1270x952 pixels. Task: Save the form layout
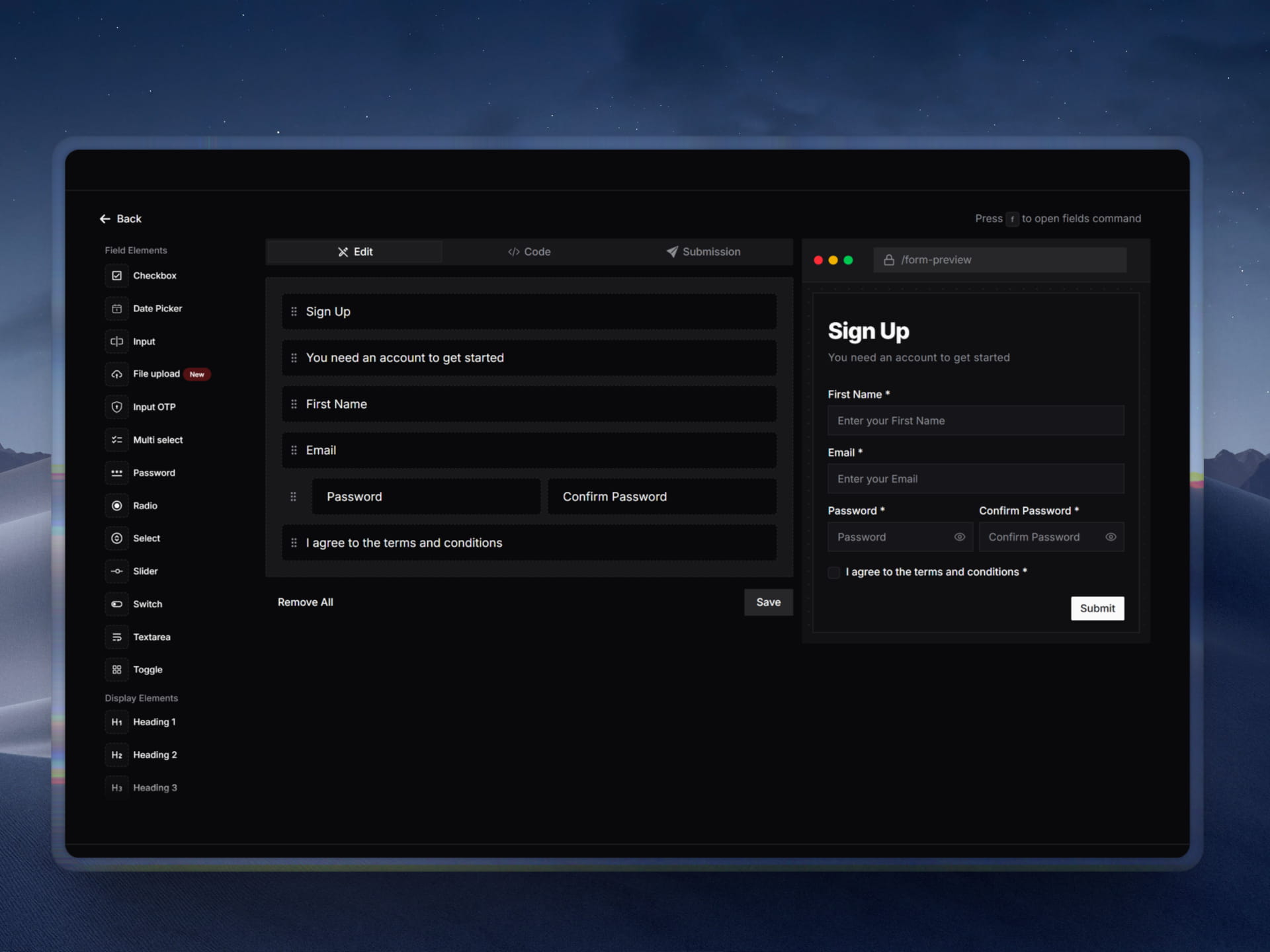click(768, 602)
